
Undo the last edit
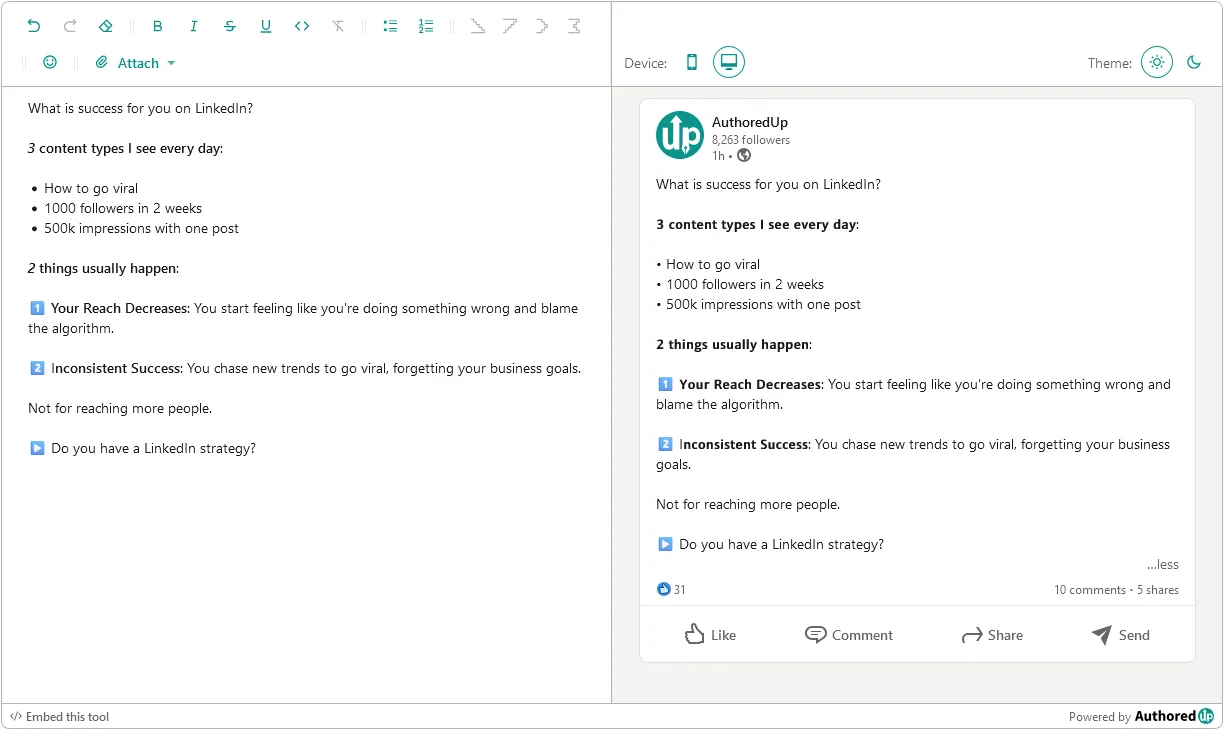34,26
